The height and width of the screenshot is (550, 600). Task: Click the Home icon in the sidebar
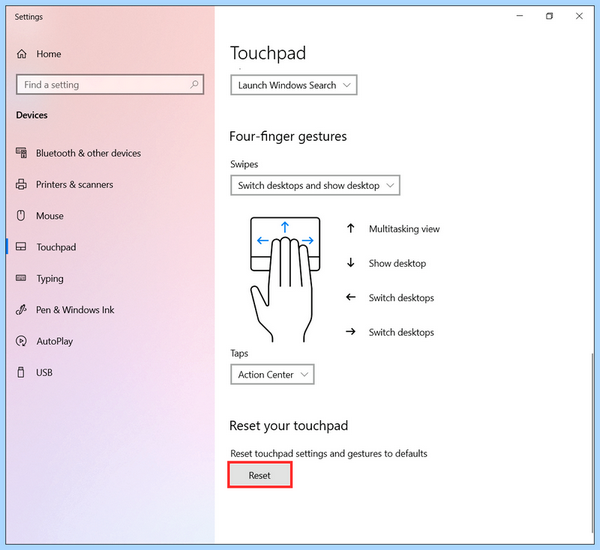pyautogui.click(x=22, y=54)
